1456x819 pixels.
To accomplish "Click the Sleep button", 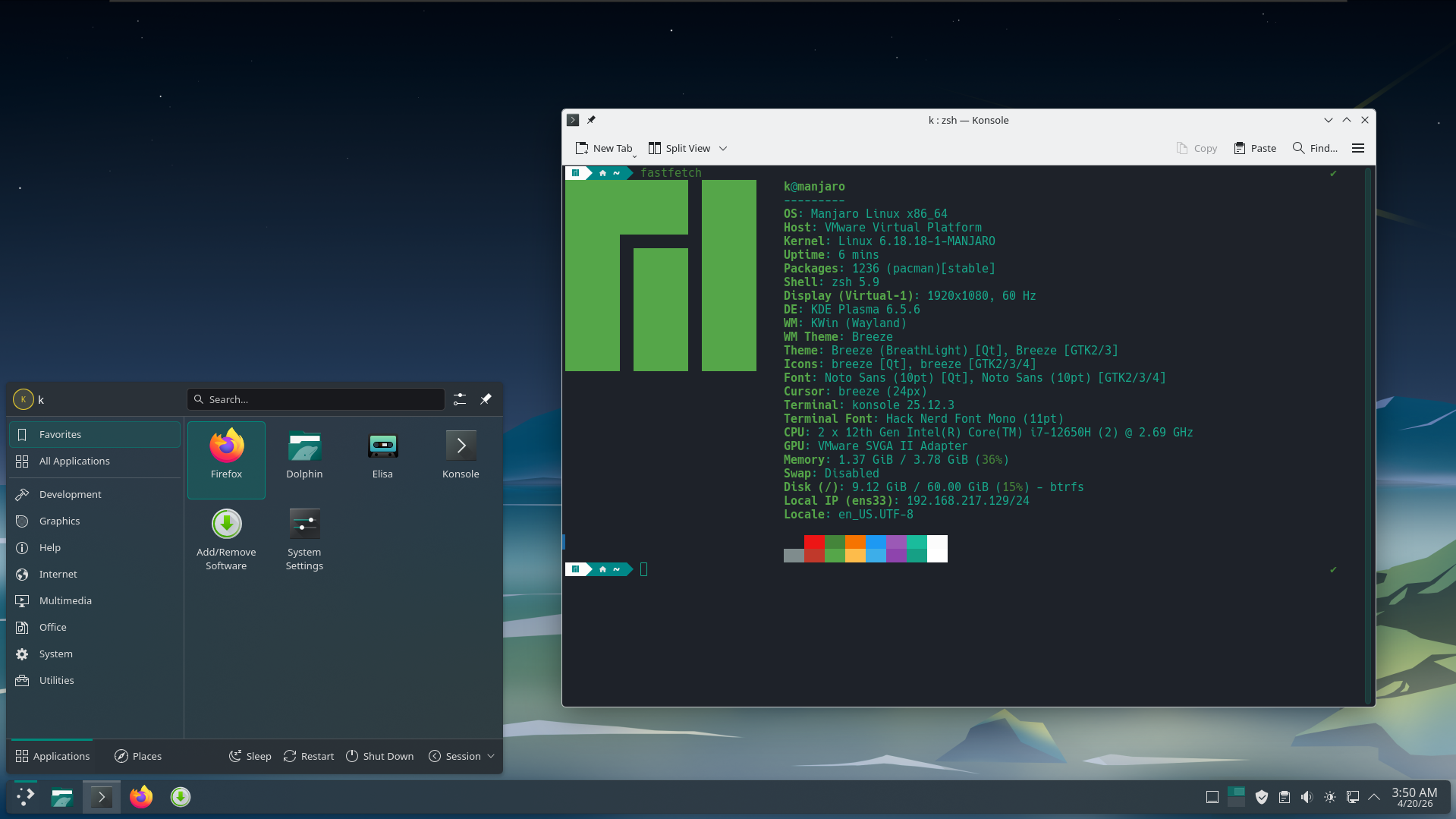I will click(x=250, y=756).
